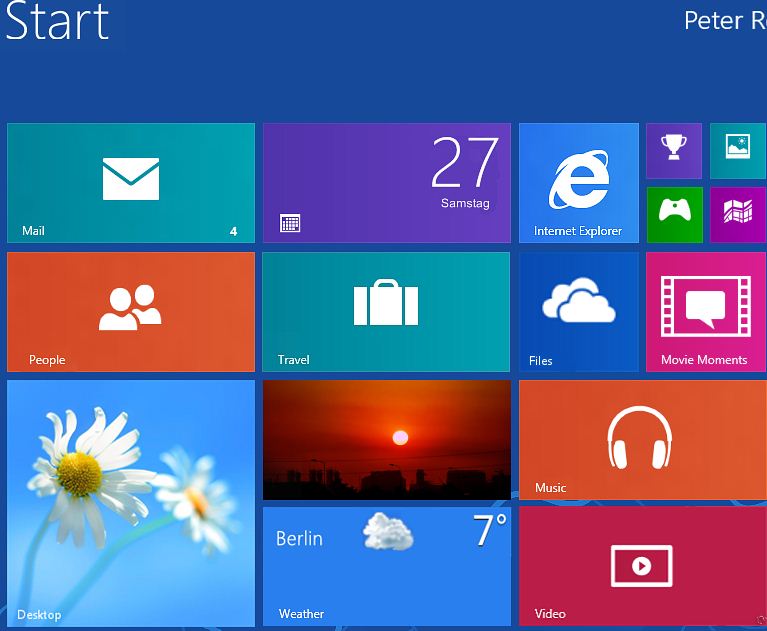This screenshot has height=631, width=767.
Task: Open the Video tile
Action: tap(643, 566)
